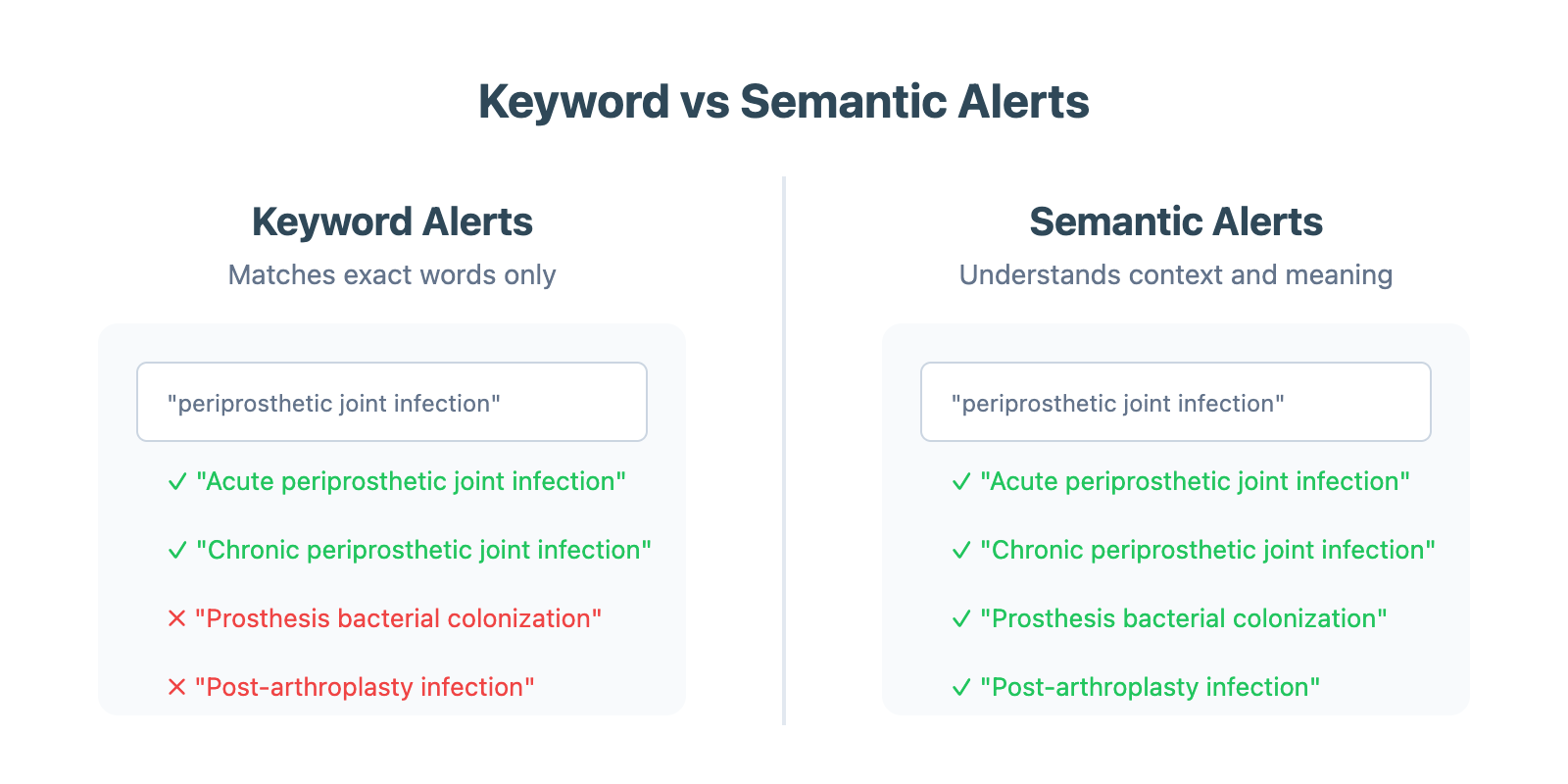Click the Semantic Alerts heading
This screenshot has height=784, width=1568.
(x=1176, y=222)
